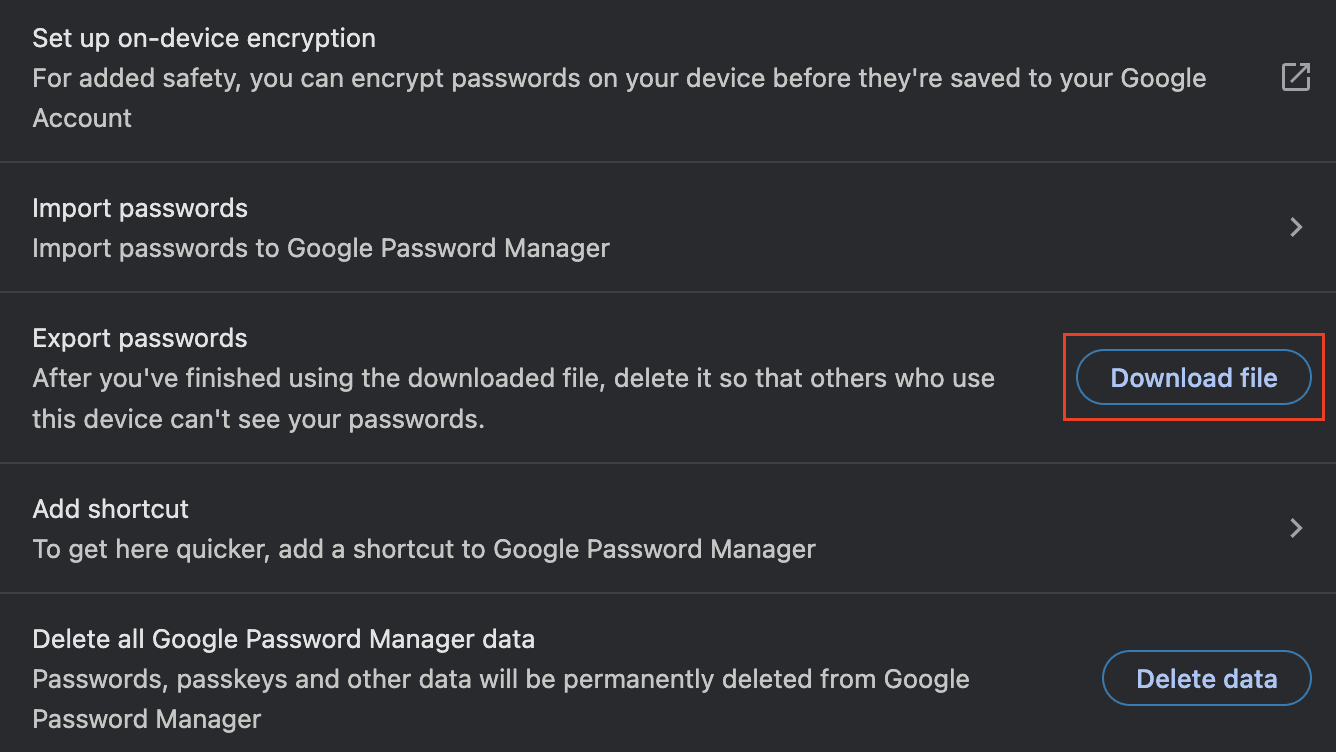This screenshot has height=752, width=1336.
Task: Choose the Add shortcut row title
Action: point(111,508)
